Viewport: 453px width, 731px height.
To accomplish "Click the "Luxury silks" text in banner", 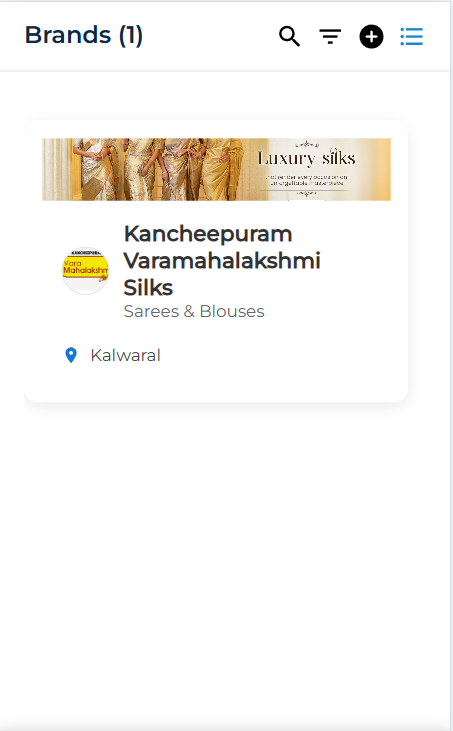I will [306, 158].
